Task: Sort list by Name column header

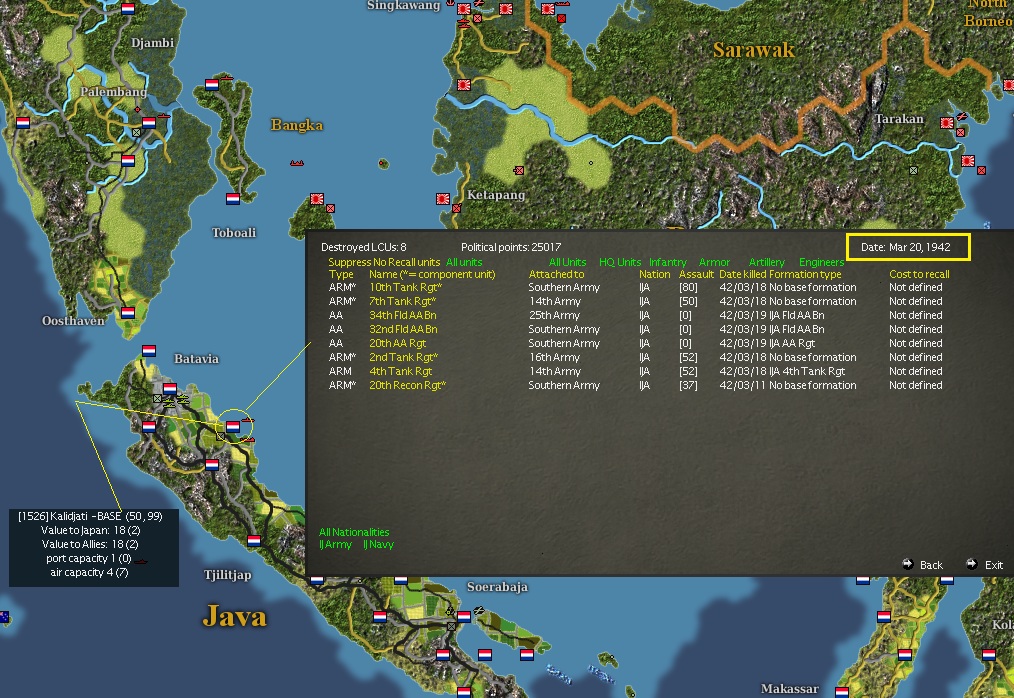Action: tap(432, 274)
